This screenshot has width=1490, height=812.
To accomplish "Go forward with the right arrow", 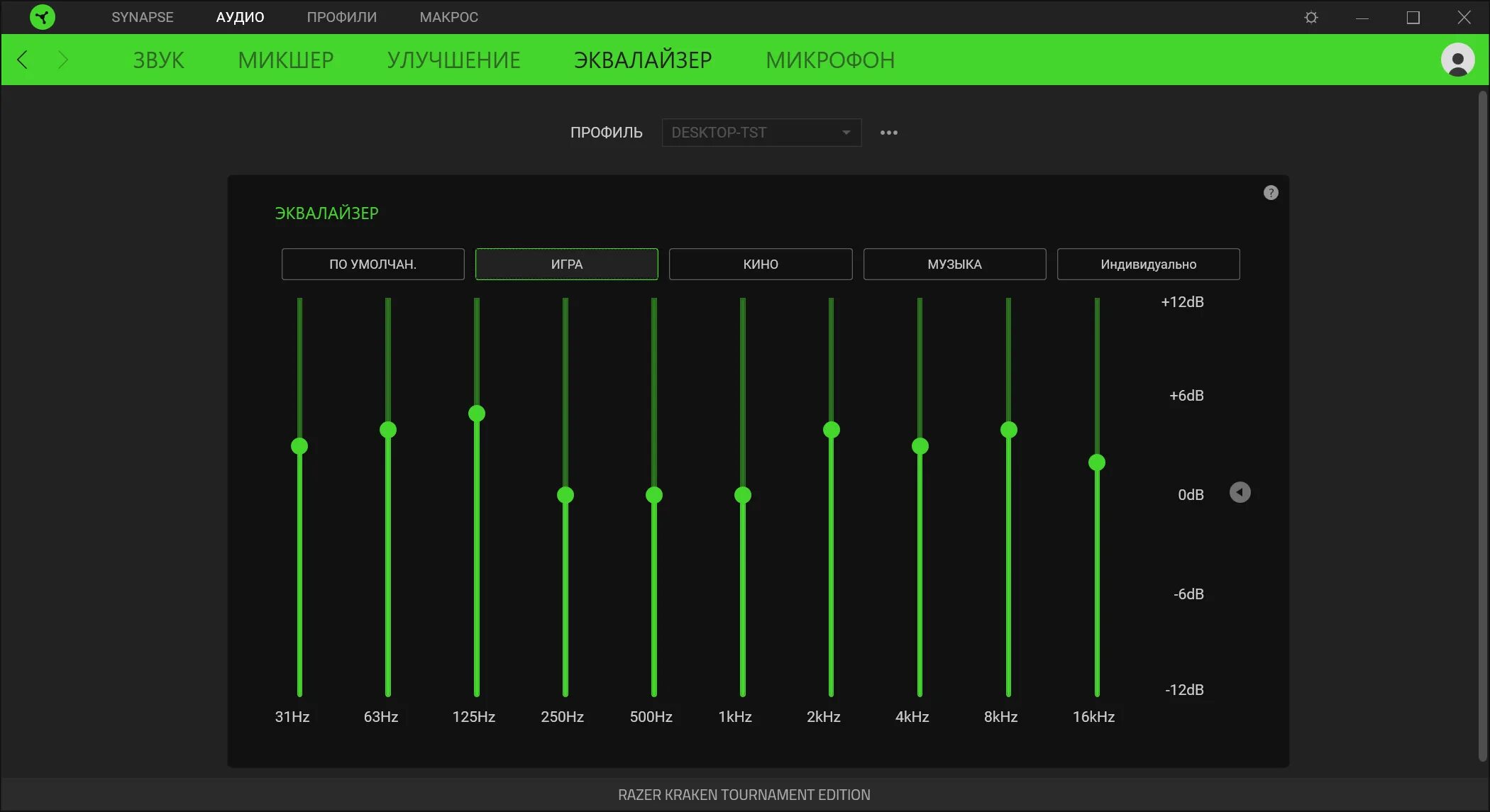I will click(62, 60).
